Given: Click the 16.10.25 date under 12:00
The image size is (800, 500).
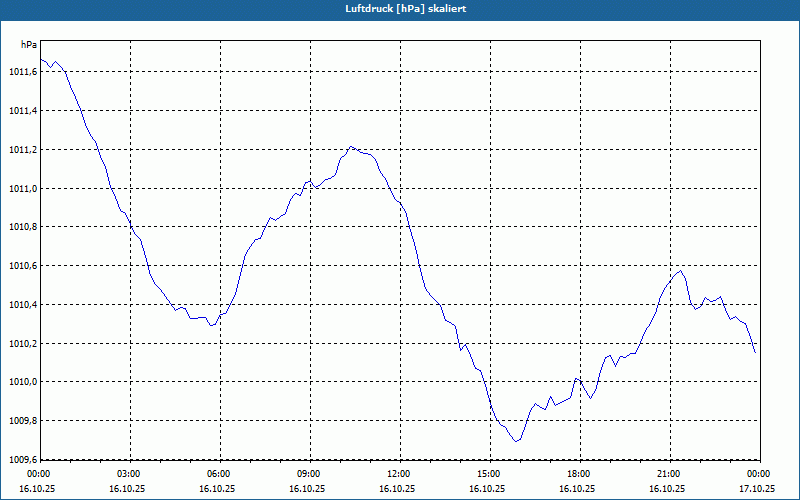Looking at the screenshot, I should [x=397, y=488].
